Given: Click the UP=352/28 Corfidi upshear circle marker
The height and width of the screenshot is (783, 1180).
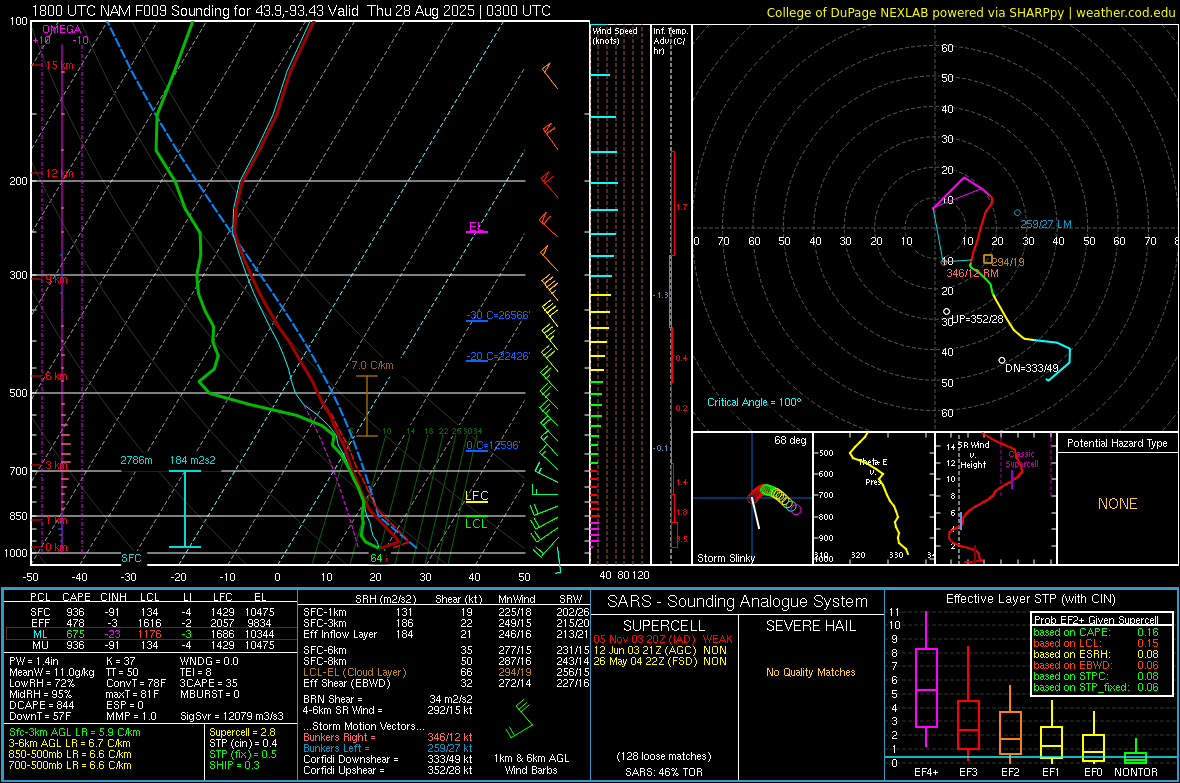Looking at the screenshot, I should [x=947, y=312].
